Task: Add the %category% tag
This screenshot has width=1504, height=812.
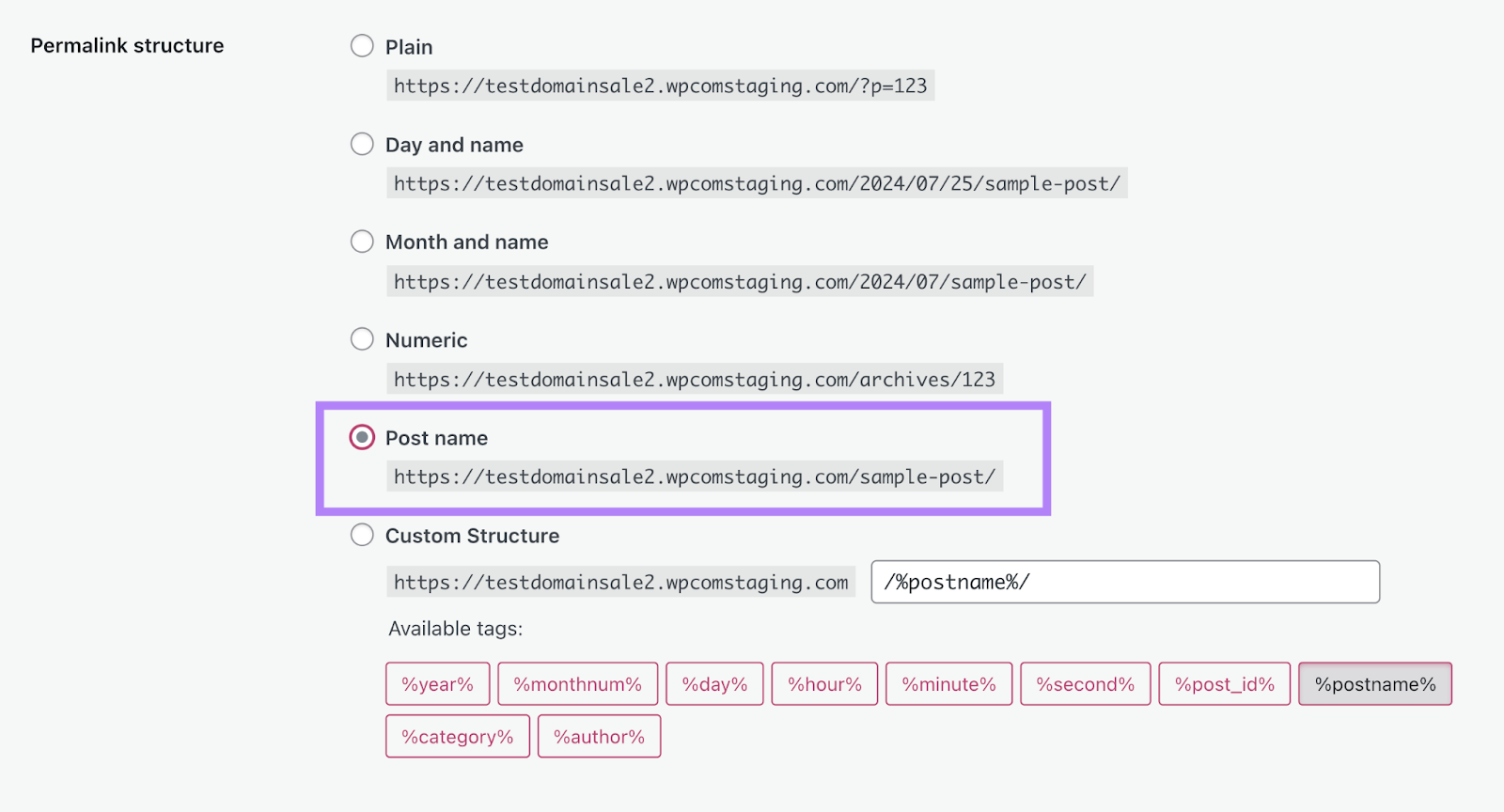Action: click(x=458, y=736)
